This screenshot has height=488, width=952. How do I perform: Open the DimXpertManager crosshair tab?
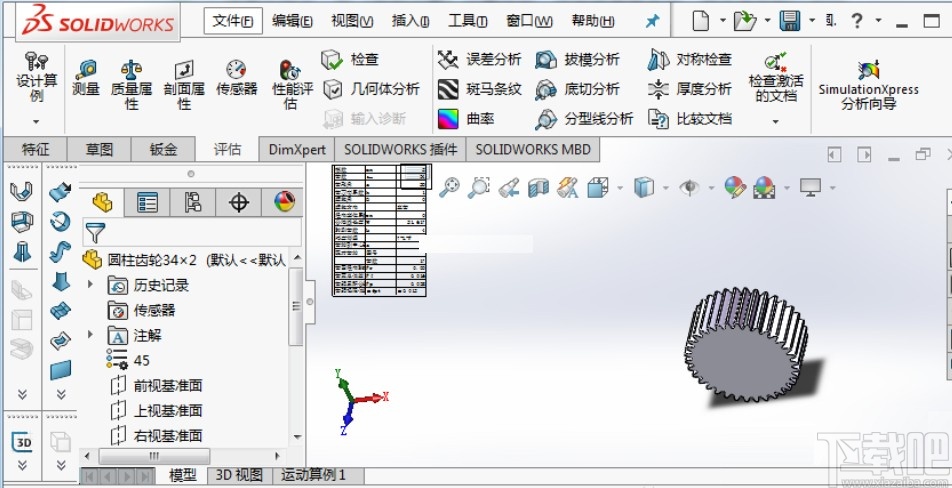tap(239, 202)
